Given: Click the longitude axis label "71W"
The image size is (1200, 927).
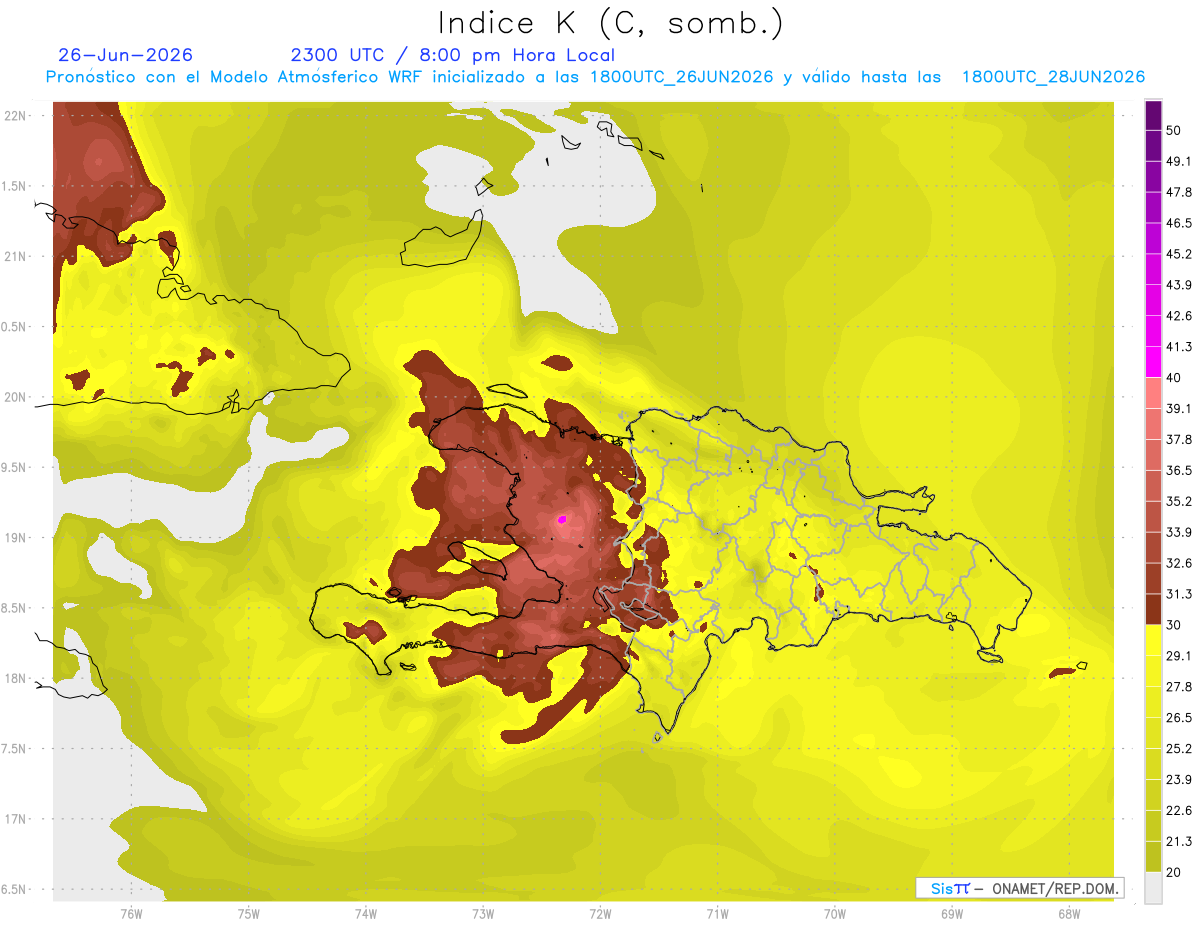Looking at the screenshot, I should [x=717, y=913].
